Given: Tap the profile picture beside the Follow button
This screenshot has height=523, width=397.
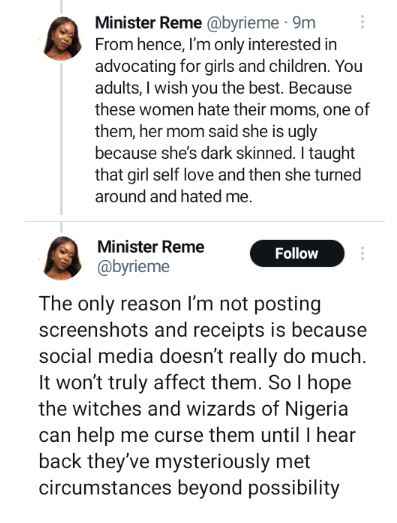Looking at the screenshot, I should (x=62, y=258).
